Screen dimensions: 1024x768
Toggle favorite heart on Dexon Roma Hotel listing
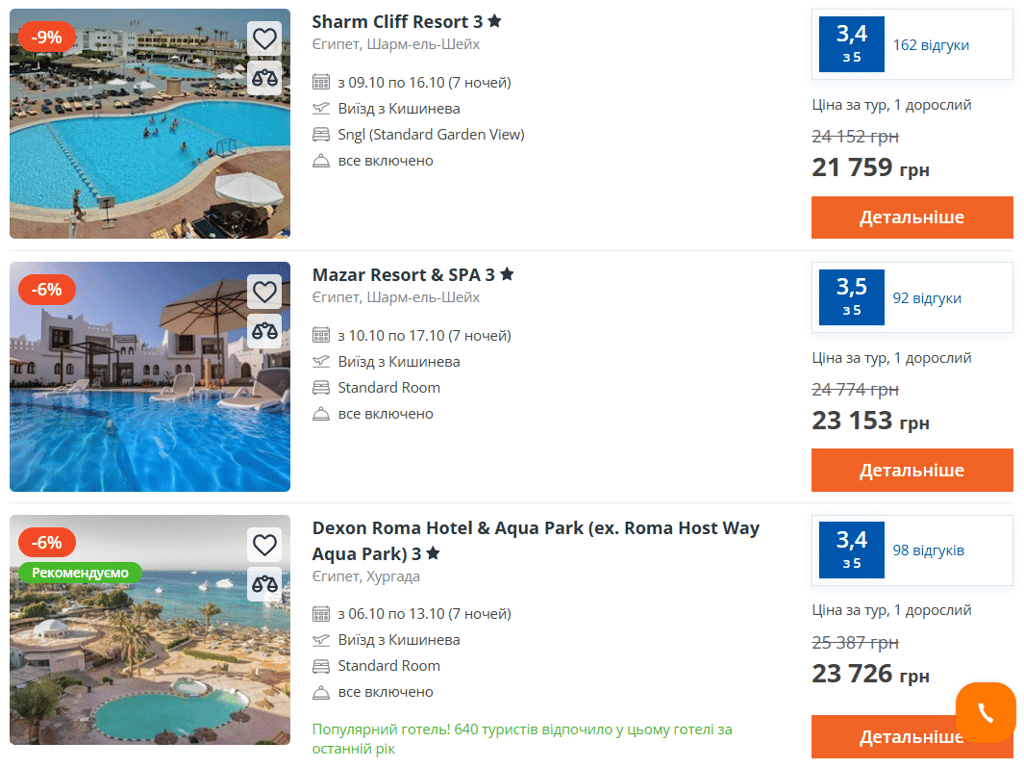click(x=264, y=545)
